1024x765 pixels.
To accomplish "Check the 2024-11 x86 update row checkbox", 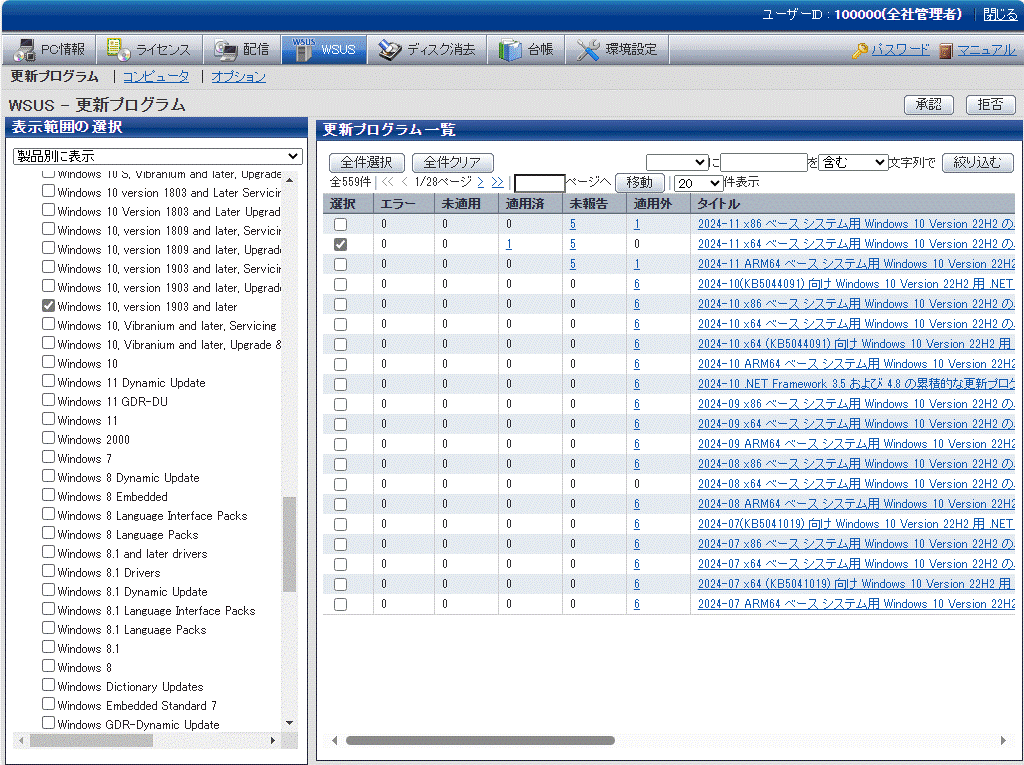I will pos(340,224).
